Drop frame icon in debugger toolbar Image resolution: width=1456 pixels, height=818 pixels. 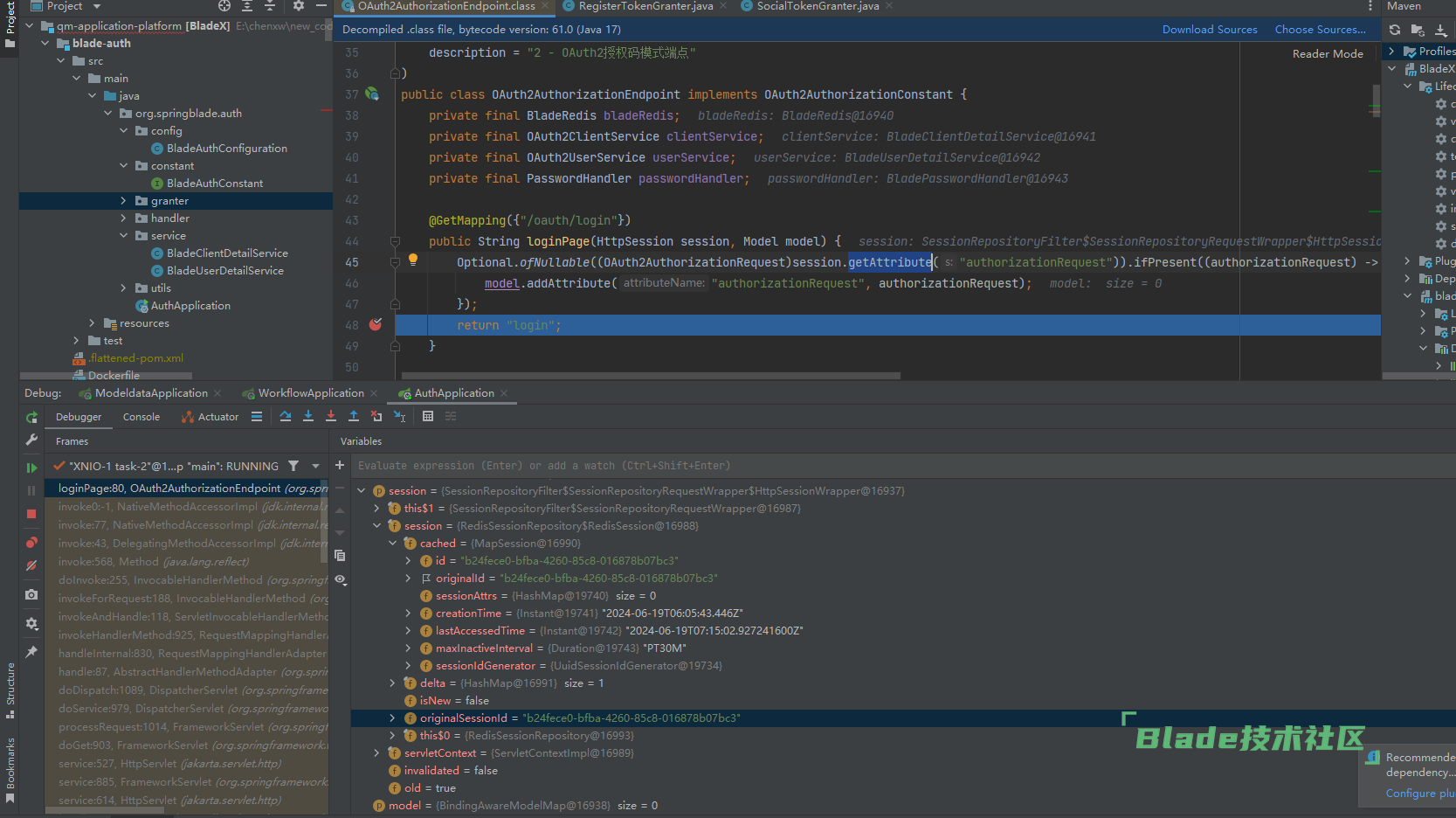[376, 417]
